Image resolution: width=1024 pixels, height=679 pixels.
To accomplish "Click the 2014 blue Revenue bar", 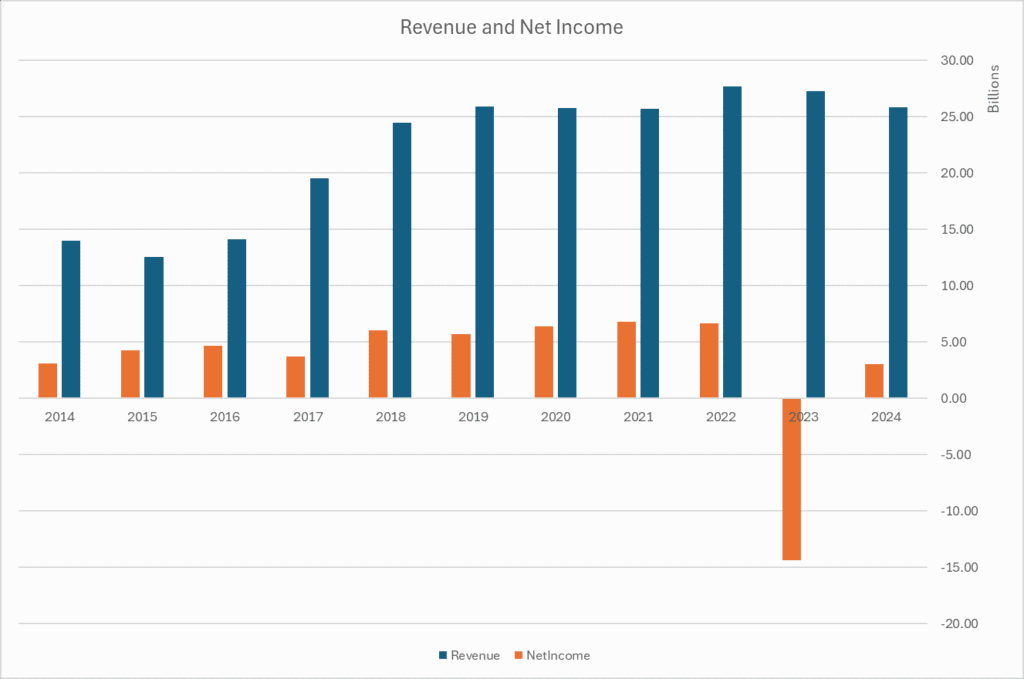I will pos(71,319).
